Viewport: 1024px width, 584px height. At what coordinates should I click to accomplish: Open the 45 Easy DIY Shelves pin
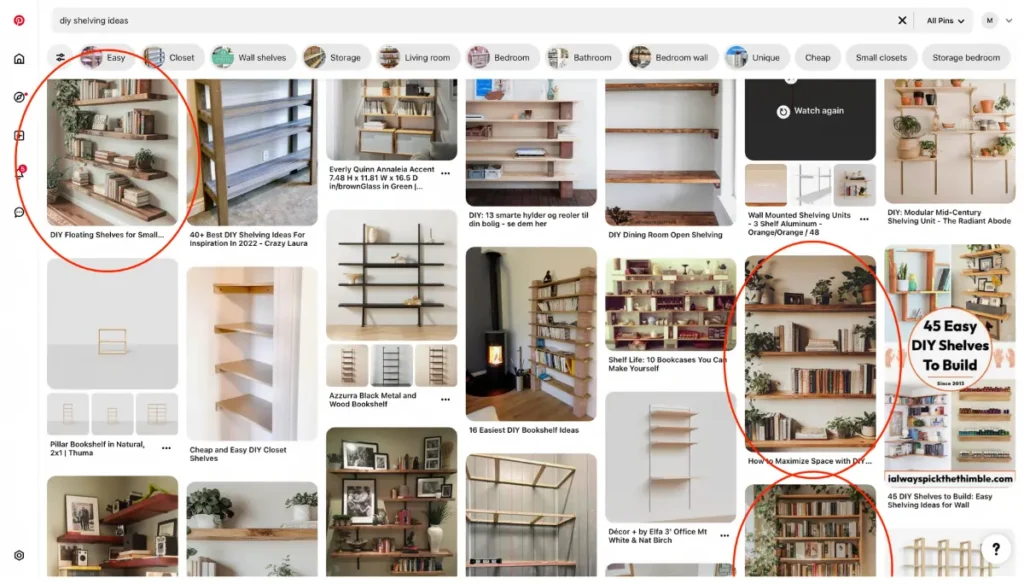pyautogui.click(x=950, y=366)
